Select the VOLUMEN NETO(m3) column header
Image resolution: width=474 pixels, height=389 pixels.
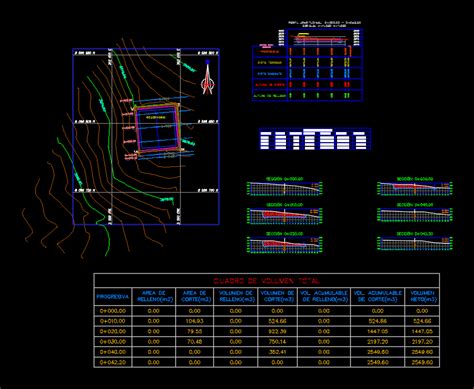[422, 296]
